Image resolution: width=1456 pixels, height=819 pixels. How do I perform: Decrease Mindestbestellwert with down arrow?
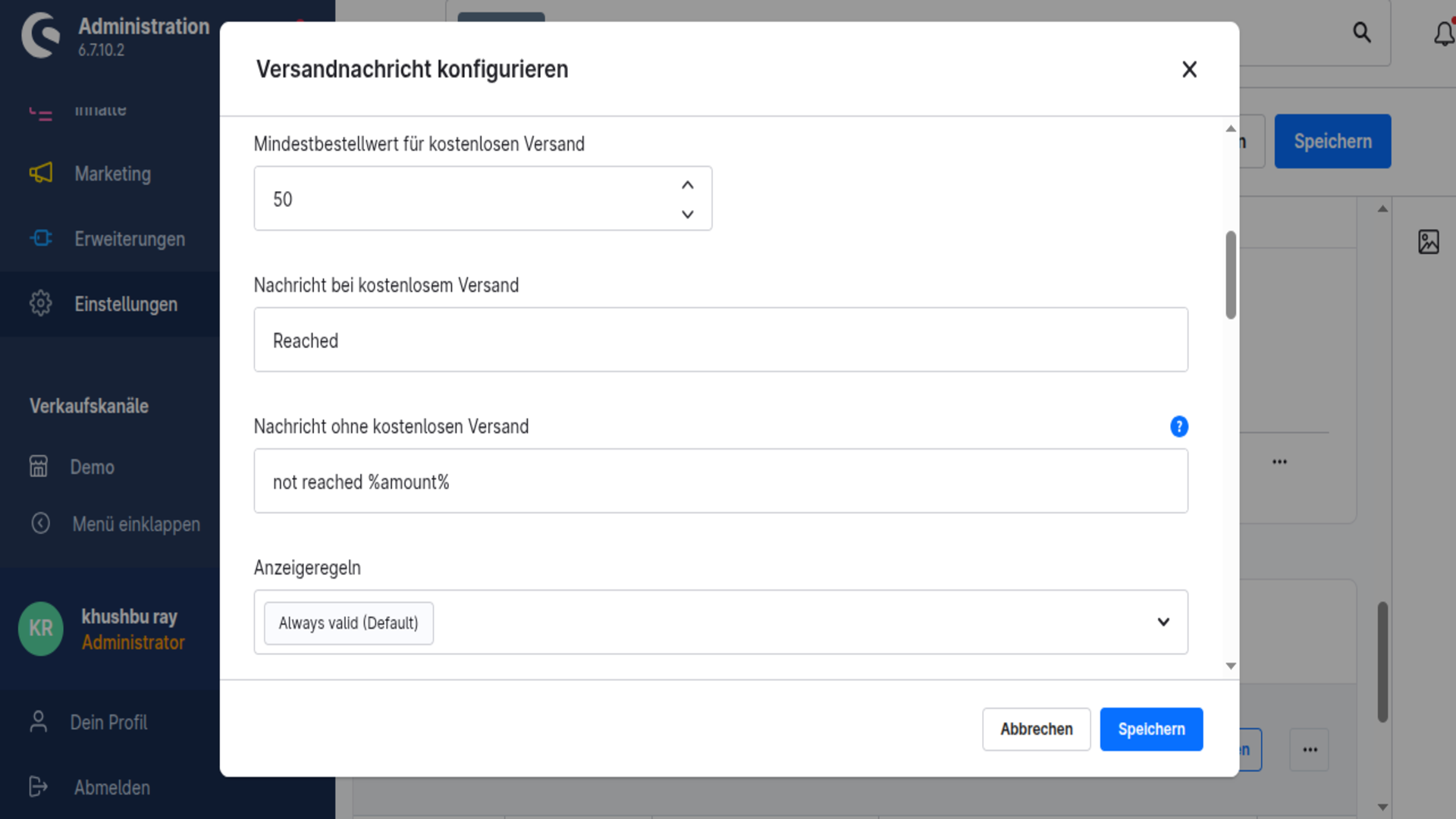tap(688, 215)
